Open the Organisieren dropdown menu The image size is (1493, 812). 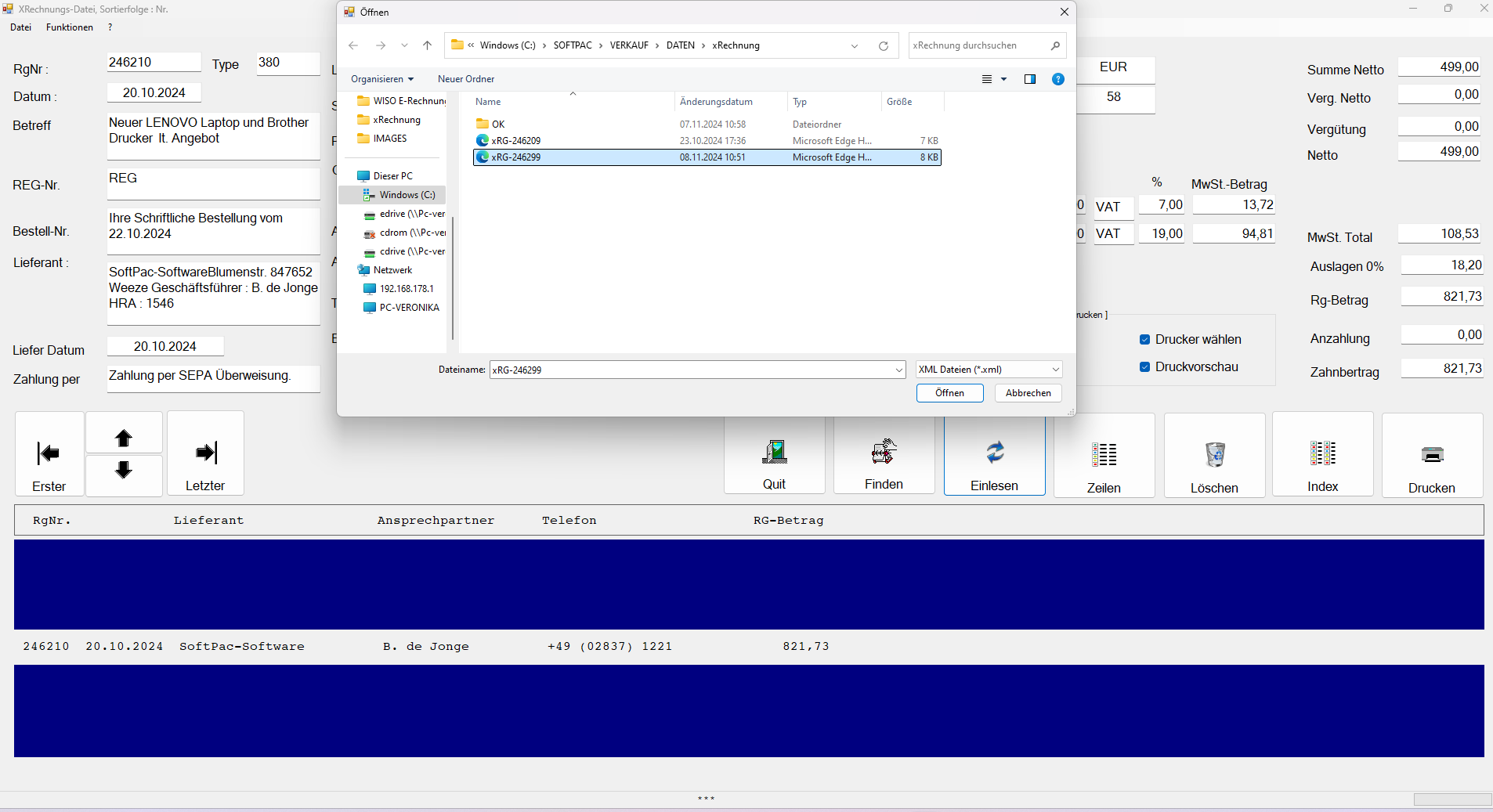click(382, 79)
